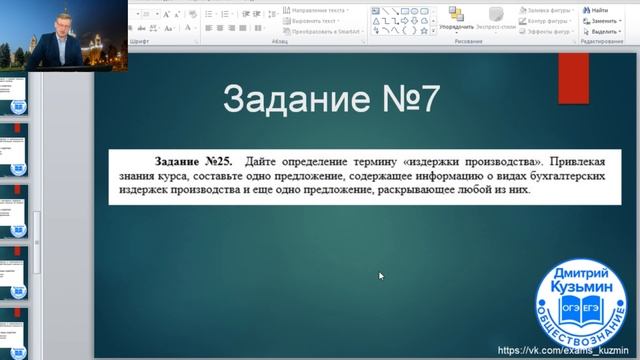
Task: Select the Cloud shape
Action: point(424,21)
